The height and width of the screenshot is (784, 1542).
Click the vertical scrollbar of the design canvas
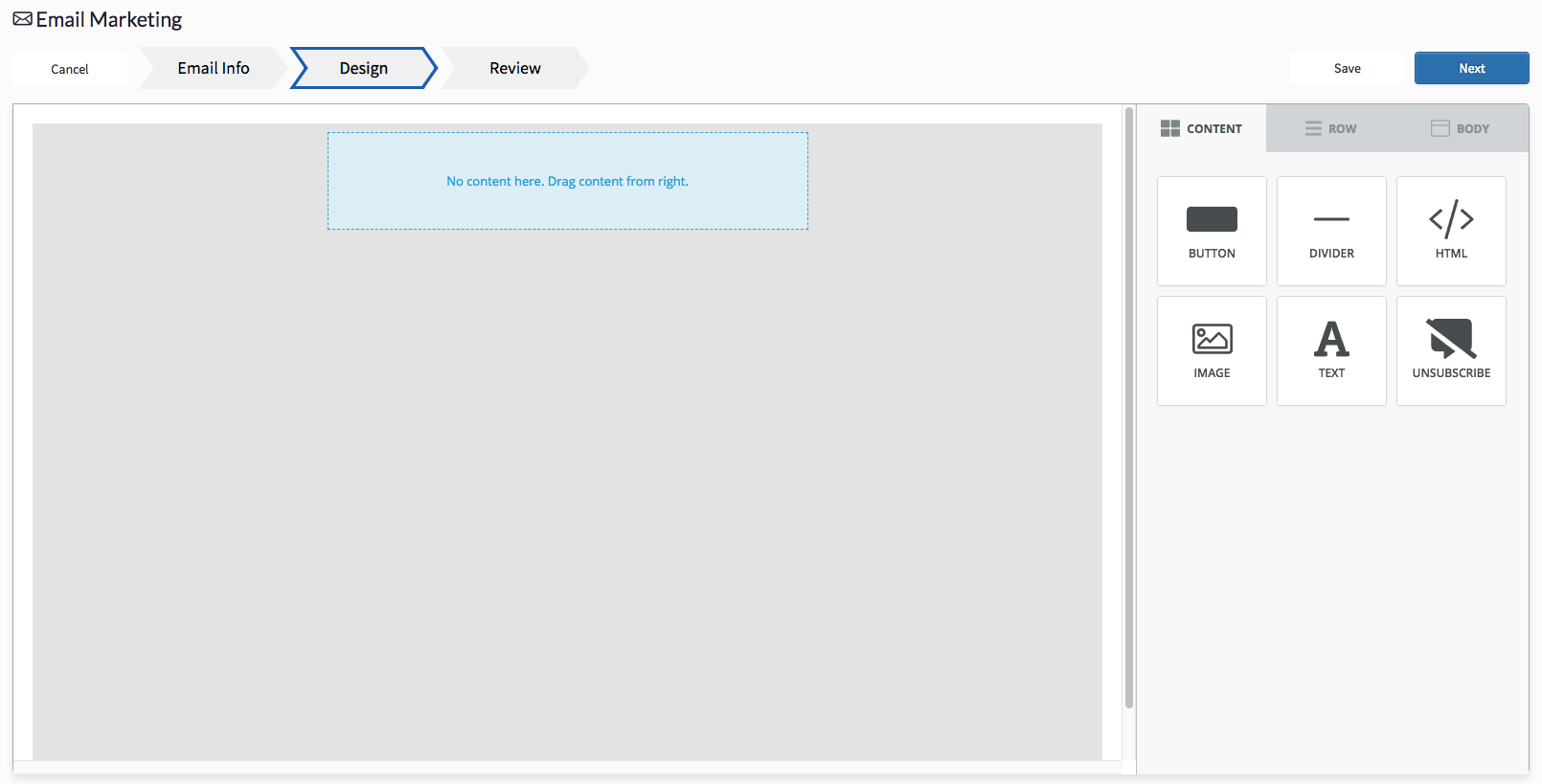point(1129,408)
